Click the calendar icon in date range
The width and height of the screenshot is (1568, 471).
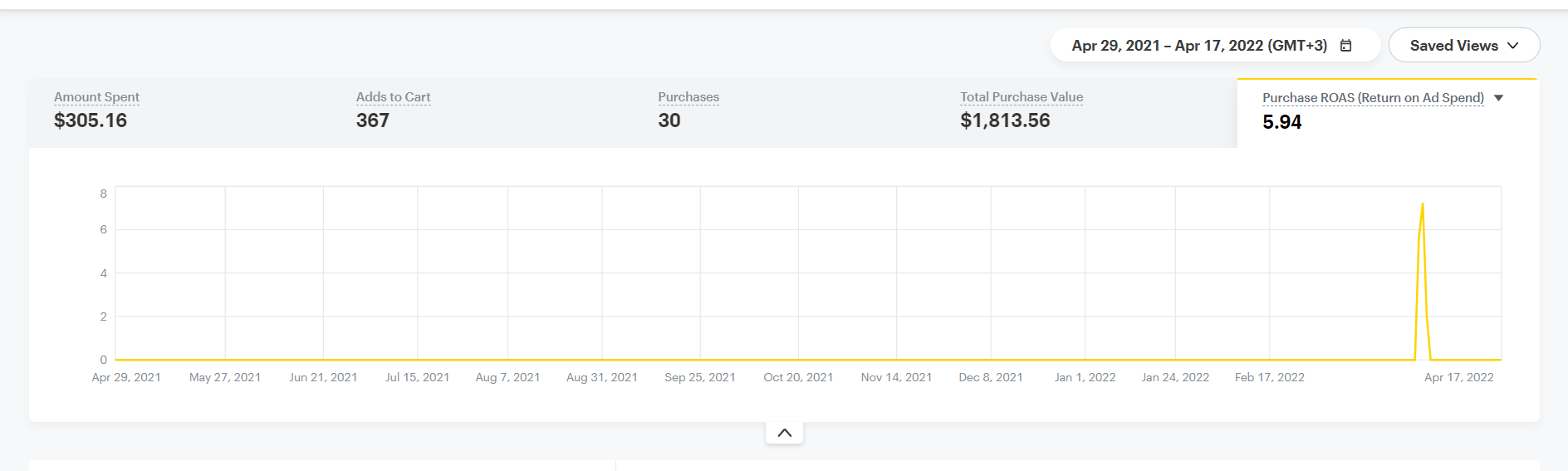(x=1346, y=46)
